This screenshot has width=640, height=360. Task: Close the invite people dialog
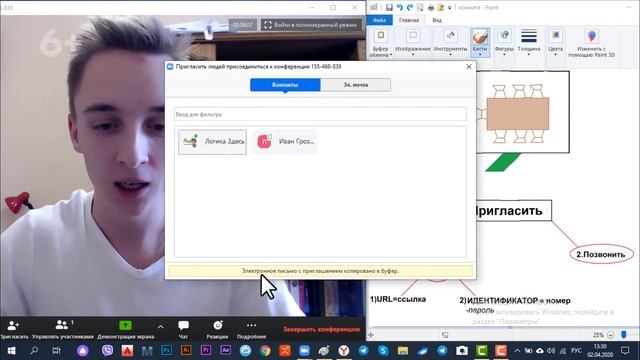click(469, 67)
